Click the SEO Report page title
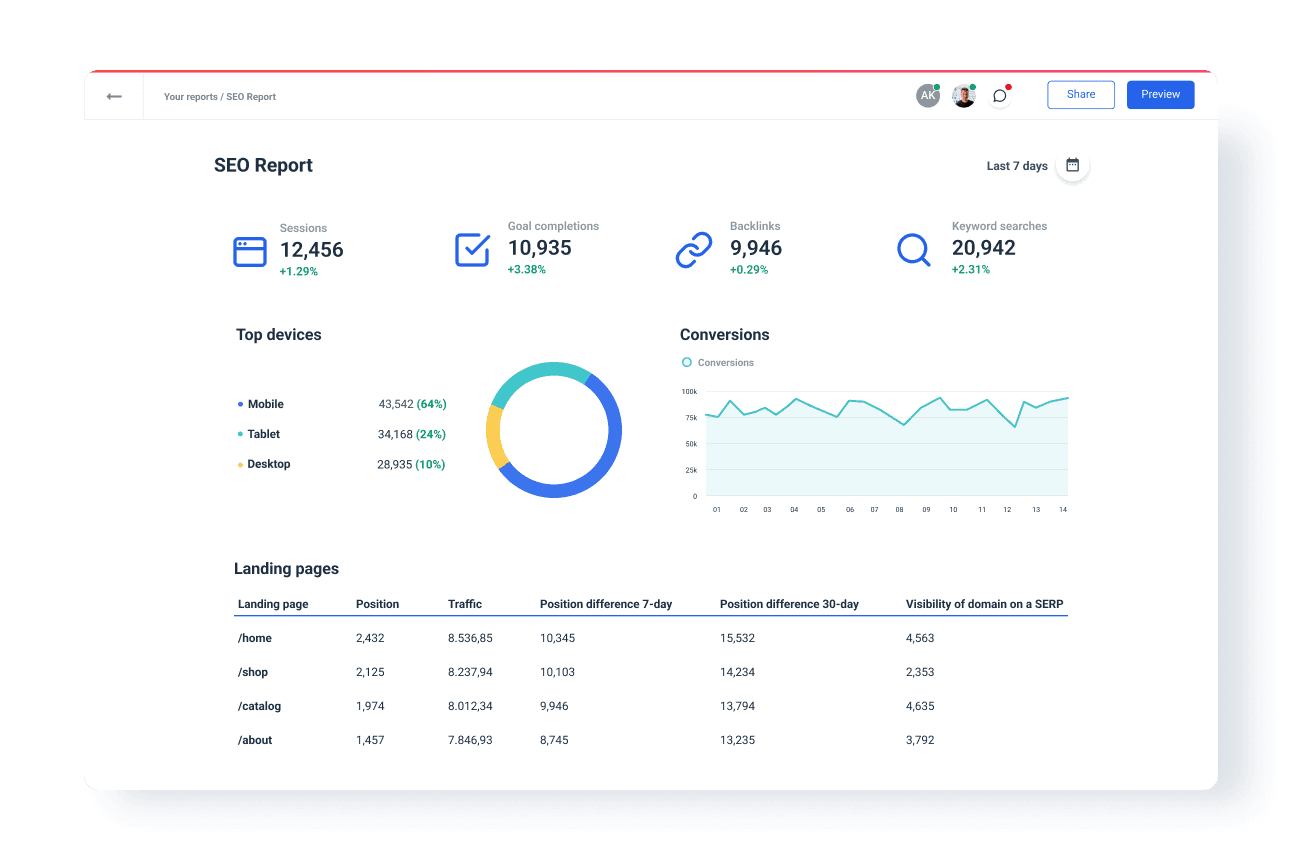The width and height of the screenshot is (1300, 860). click(x=263, y=166)
